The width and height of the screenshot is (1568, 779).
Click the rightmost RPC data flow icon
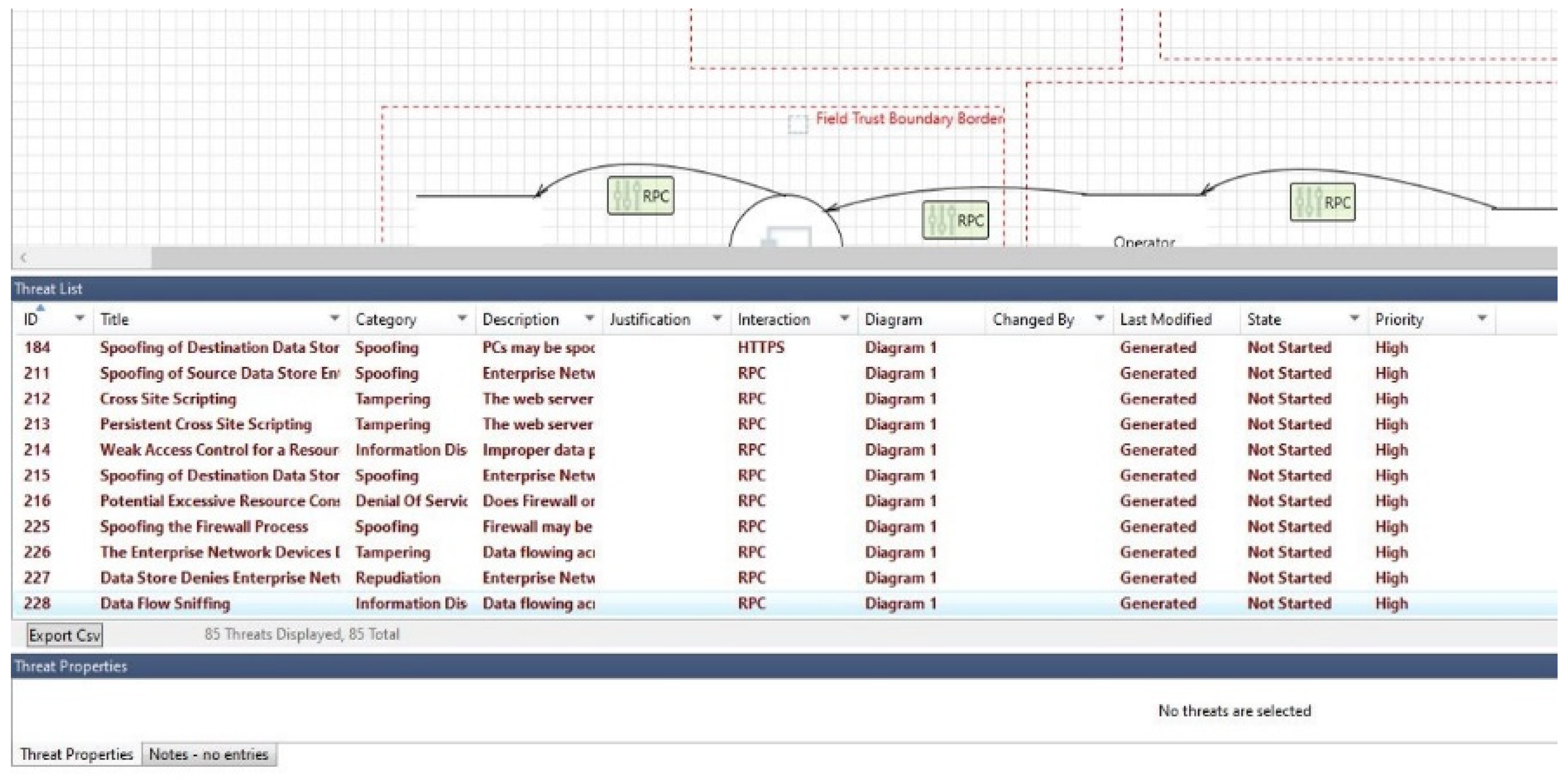pos(1322,201)
